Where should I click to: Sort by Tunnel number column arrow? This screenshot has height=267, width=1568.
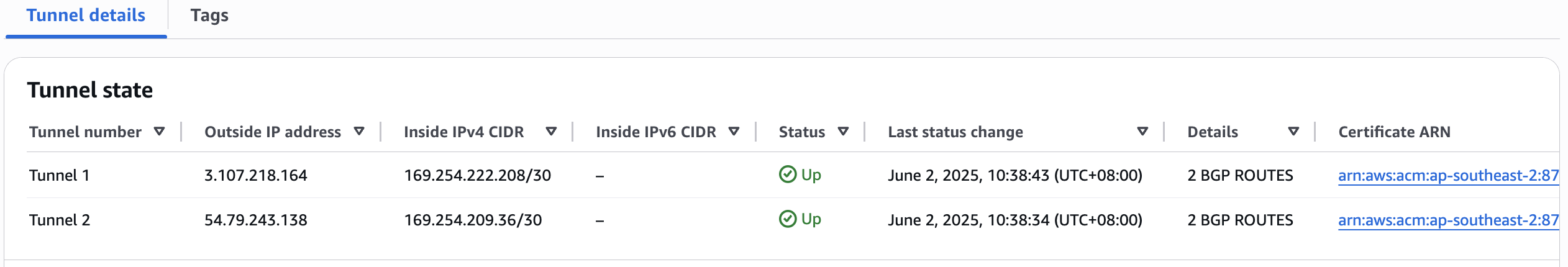(159, 132)
